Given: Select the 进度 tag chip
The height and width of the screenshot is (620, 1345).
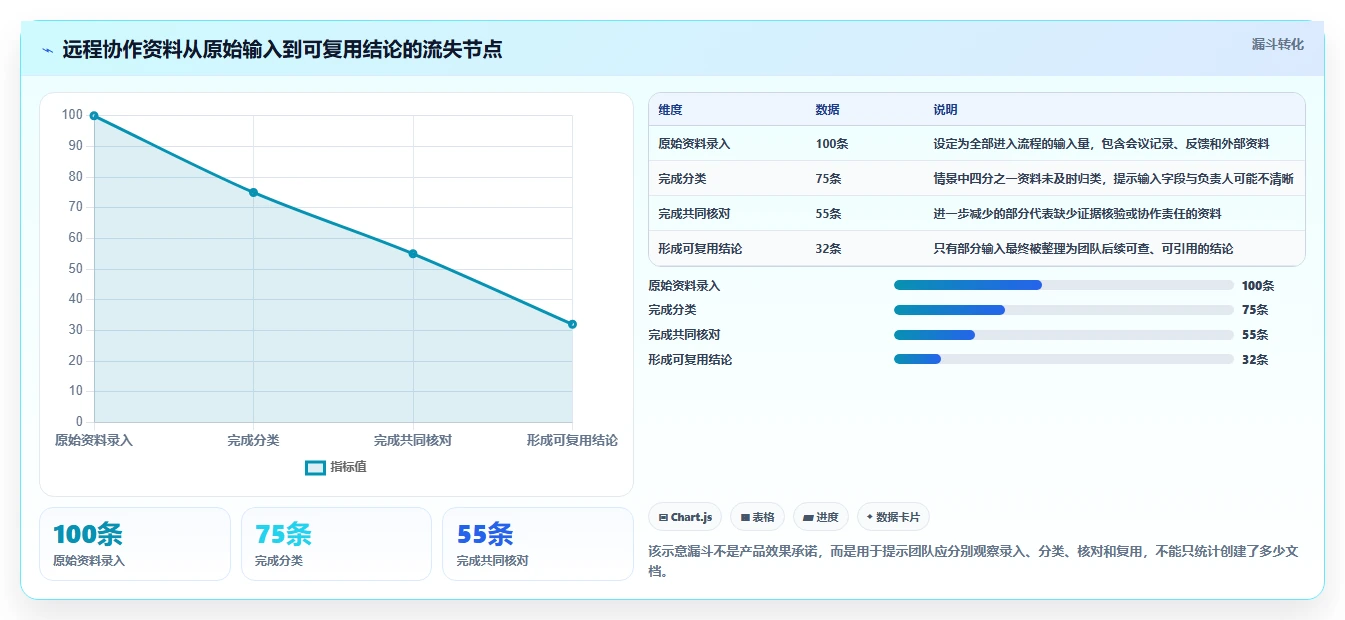Looking at the screenshot, I should (x=821, y=517).
